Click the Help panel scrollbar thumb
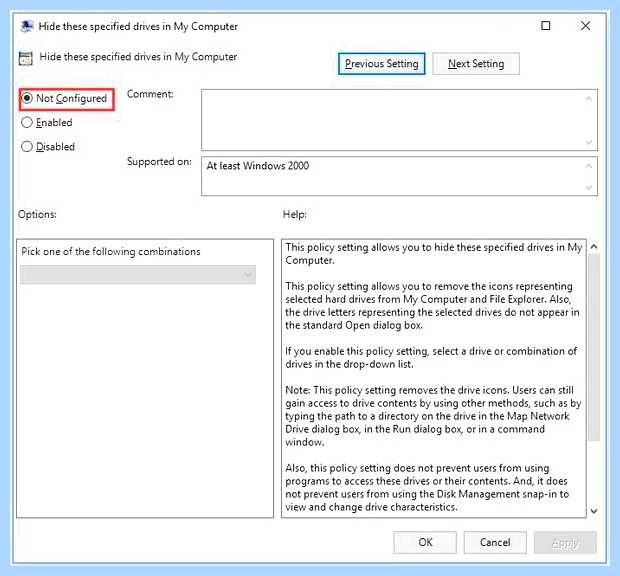Viewport: 620px width, 576px height. (x=594, y=347)
